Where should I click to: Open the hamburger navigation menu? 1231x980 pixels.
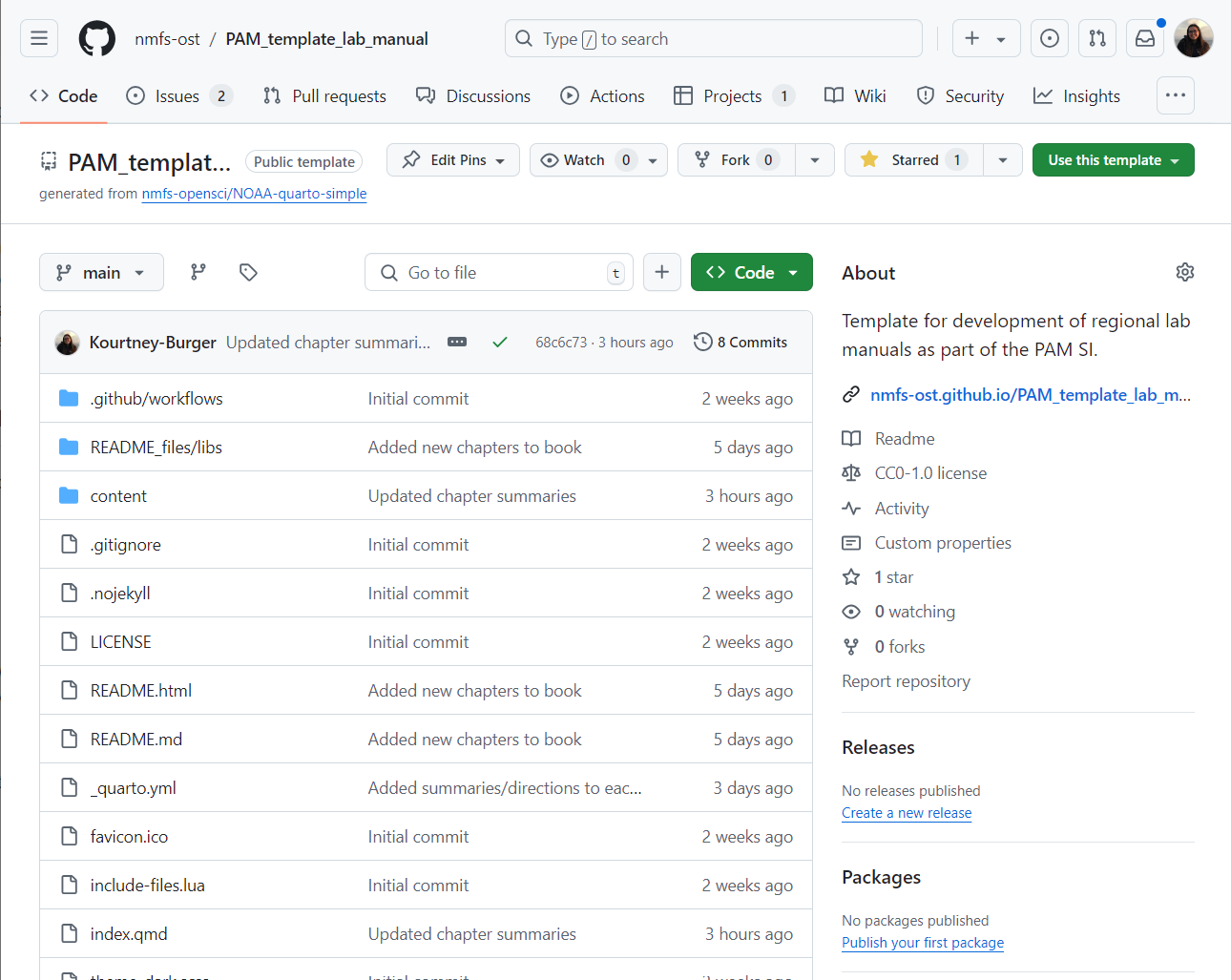click(x=39, y=38)
